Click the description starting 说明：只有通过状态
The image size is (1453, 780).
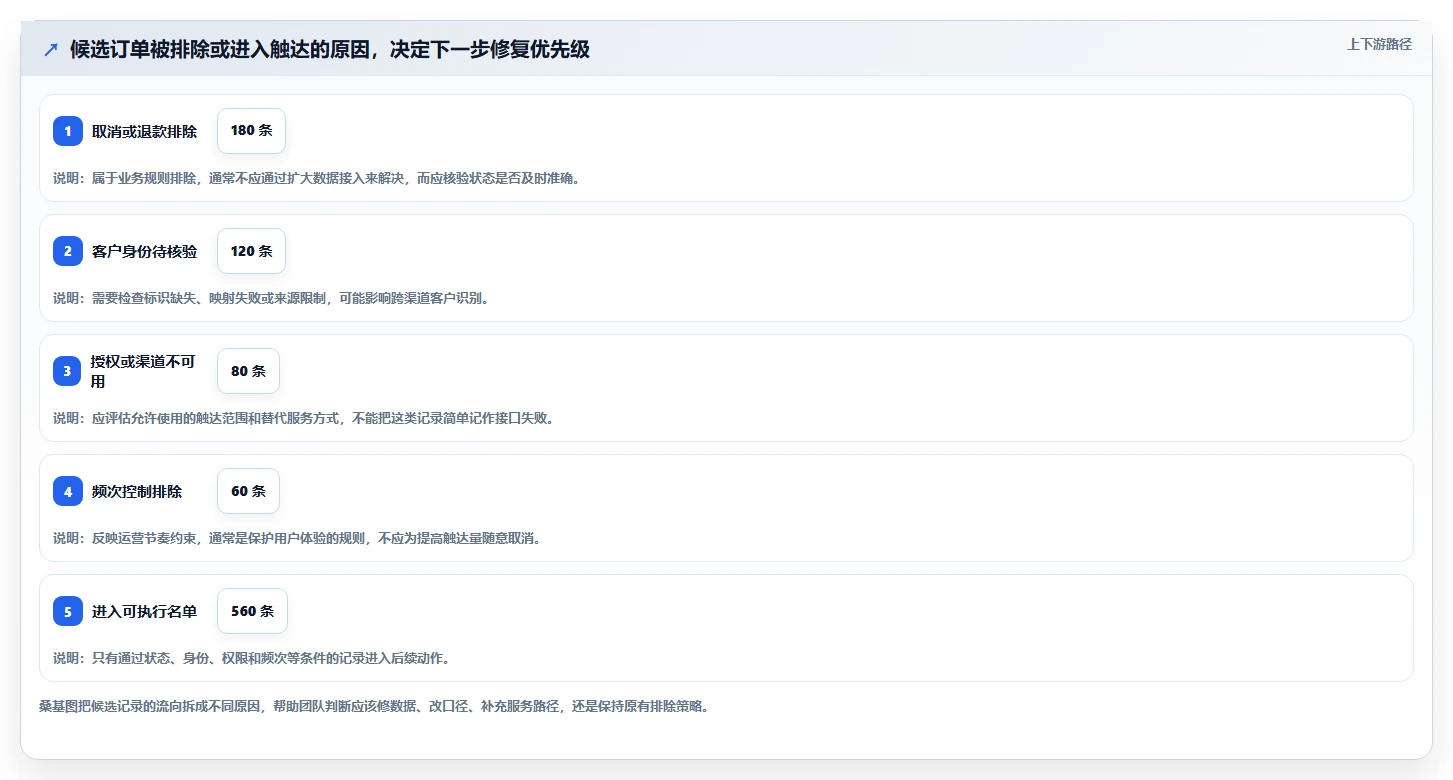(252, 658)
